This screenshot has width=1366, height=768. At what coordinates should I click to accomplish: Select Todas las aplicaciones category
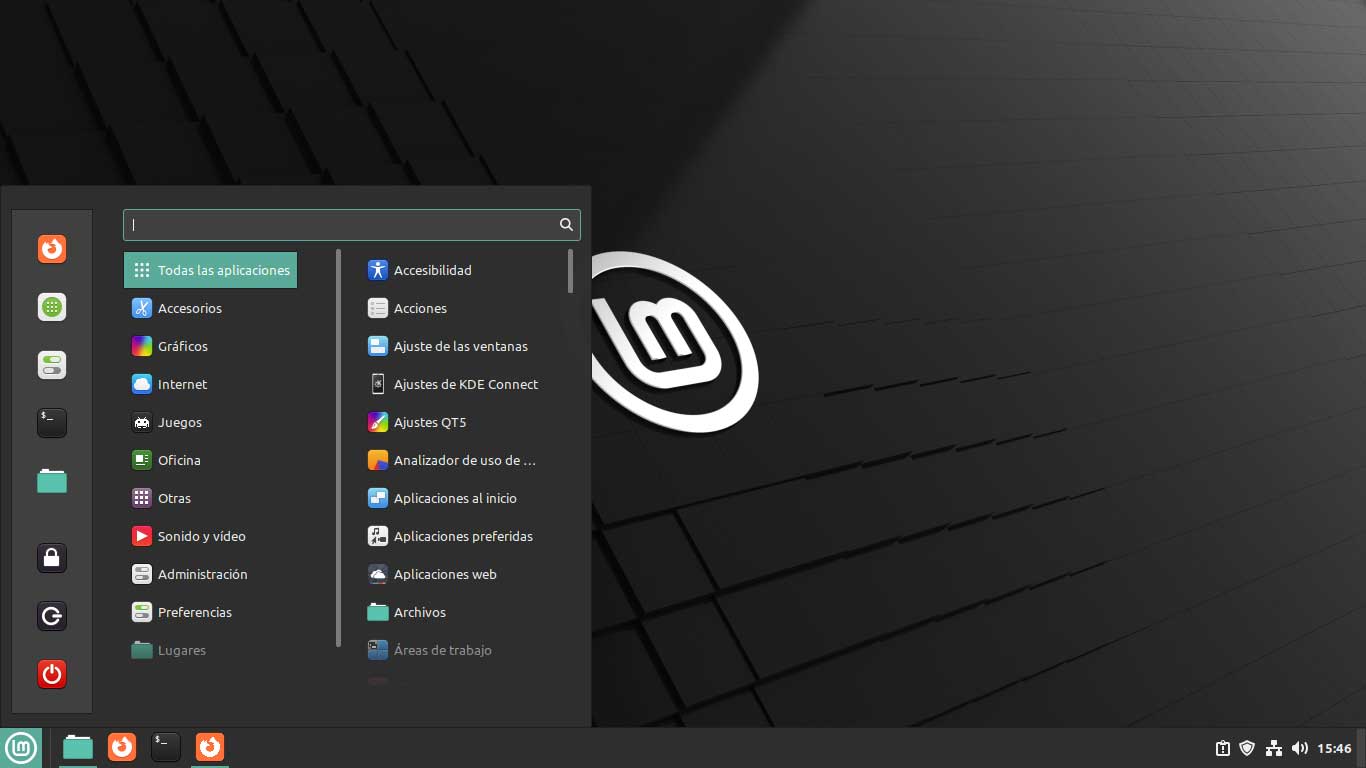point(210,270)
